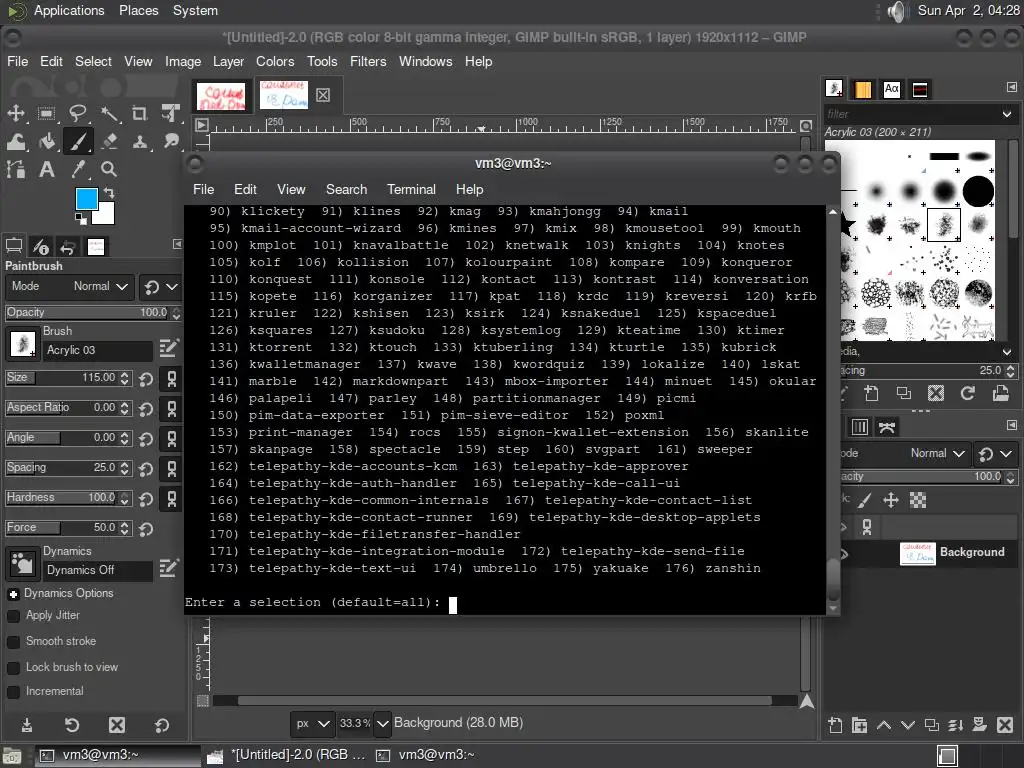
Task: Toggle link Size to zoom icon
Action: point(172,379)
